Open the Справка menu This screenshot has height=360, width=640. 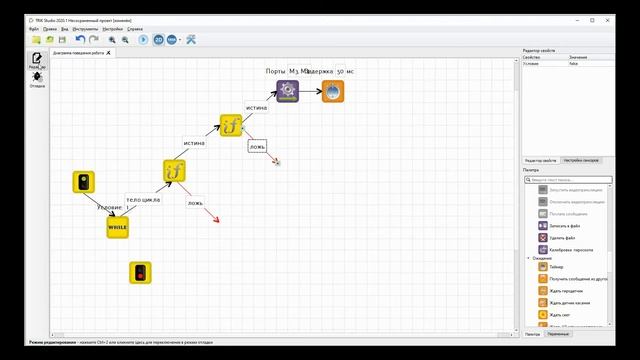point(135,29)
